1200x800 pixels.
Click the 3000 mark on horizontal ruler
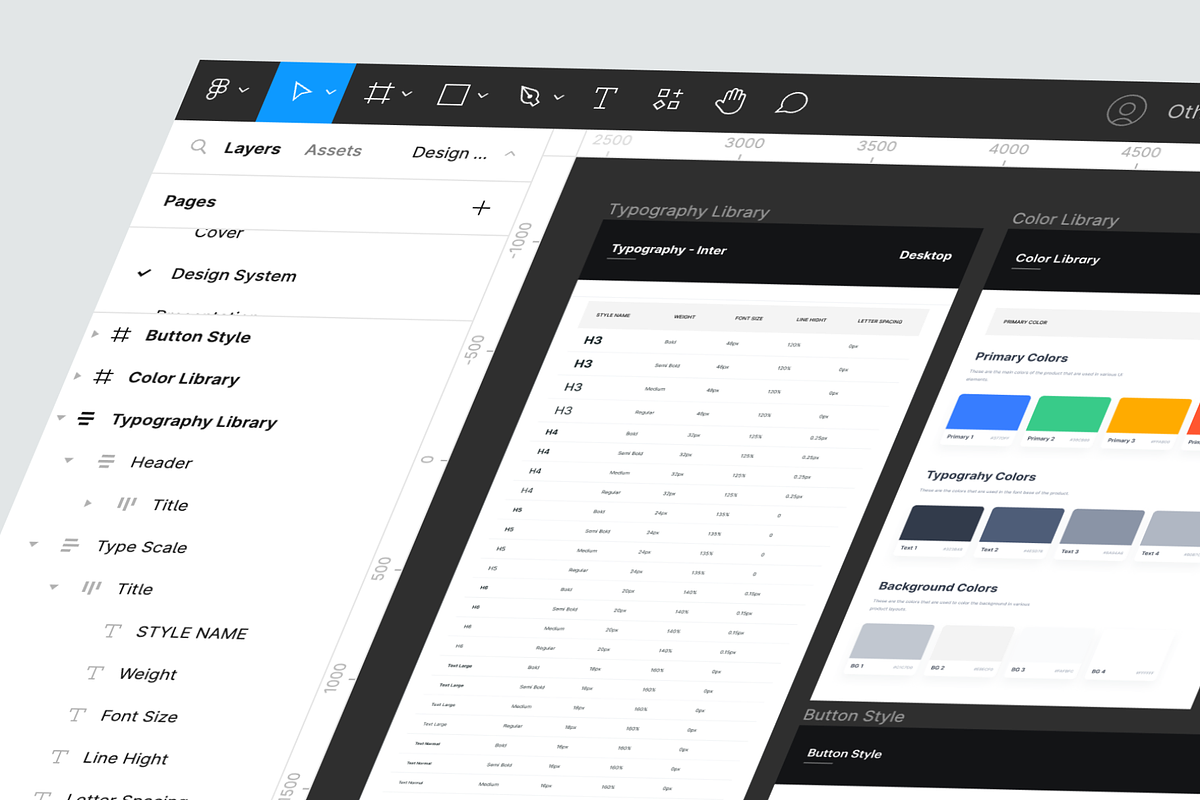(x=744, y=143)
